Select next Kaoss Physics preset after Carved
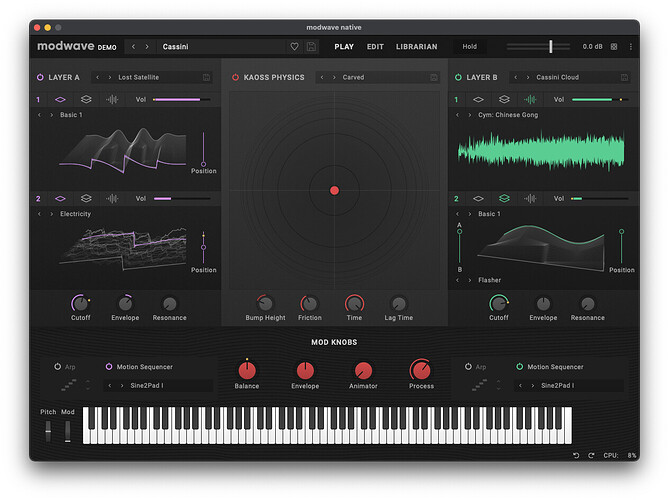Image resolution: width=669 pixels, height=500 pixels. pyautogui.click(x=334, y=77)
